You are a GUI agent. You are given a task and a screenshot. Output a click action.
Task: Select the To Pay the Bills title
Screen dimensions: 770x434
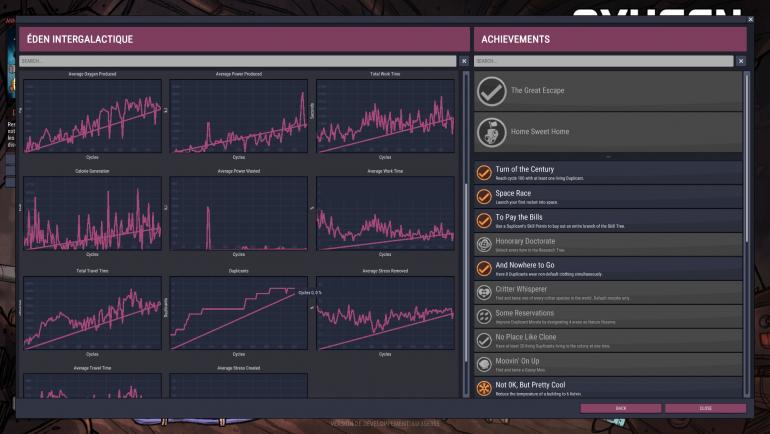519,217
